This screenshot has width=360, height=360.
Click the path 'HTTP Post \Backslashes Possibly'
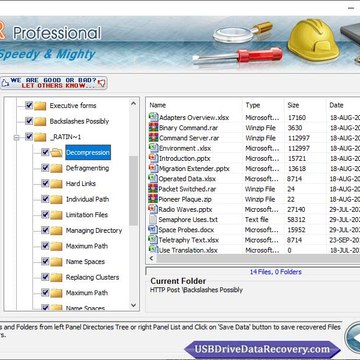[x=196, y=290]
